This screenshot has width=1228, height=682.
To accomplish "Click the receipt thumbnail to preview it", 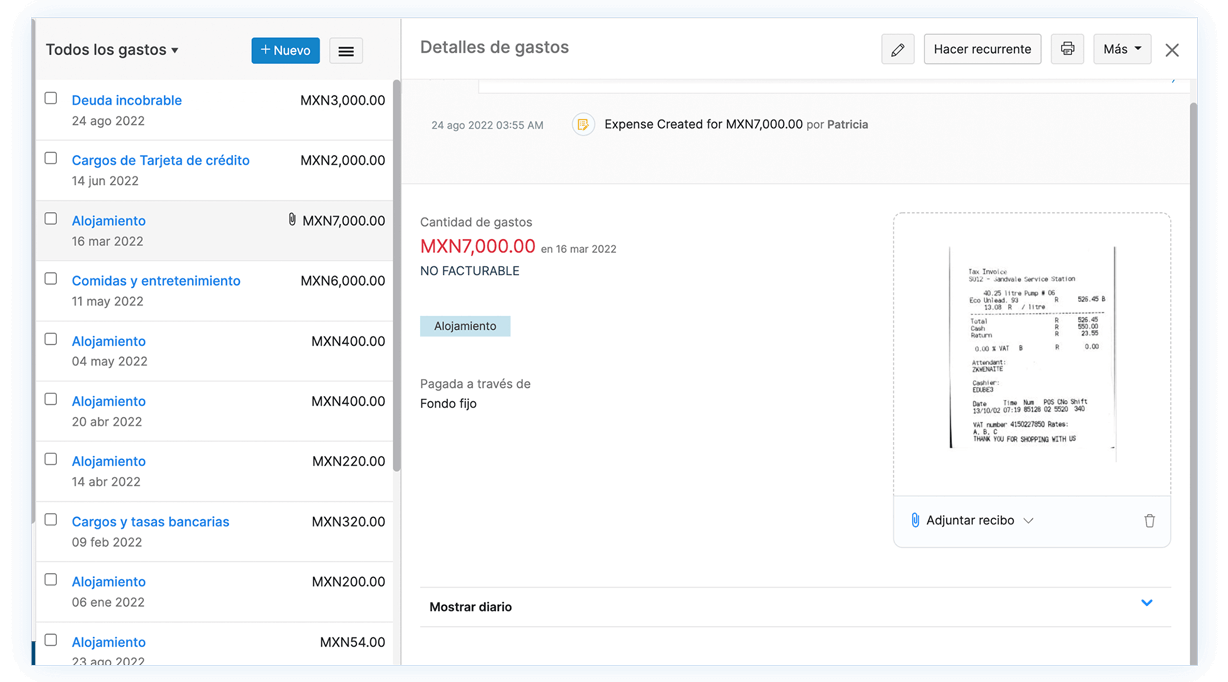I will coord(1032,353).
